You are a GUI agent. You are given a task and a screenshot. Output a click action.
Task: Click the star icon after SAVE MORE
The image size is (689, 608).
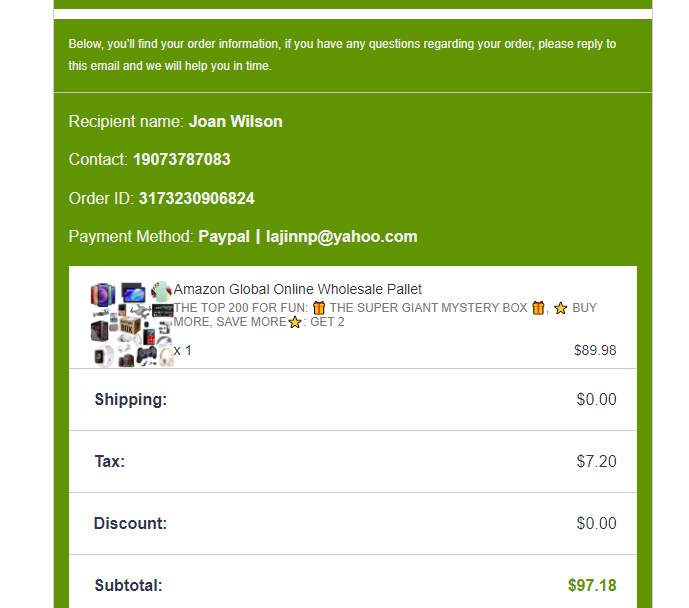295,322
